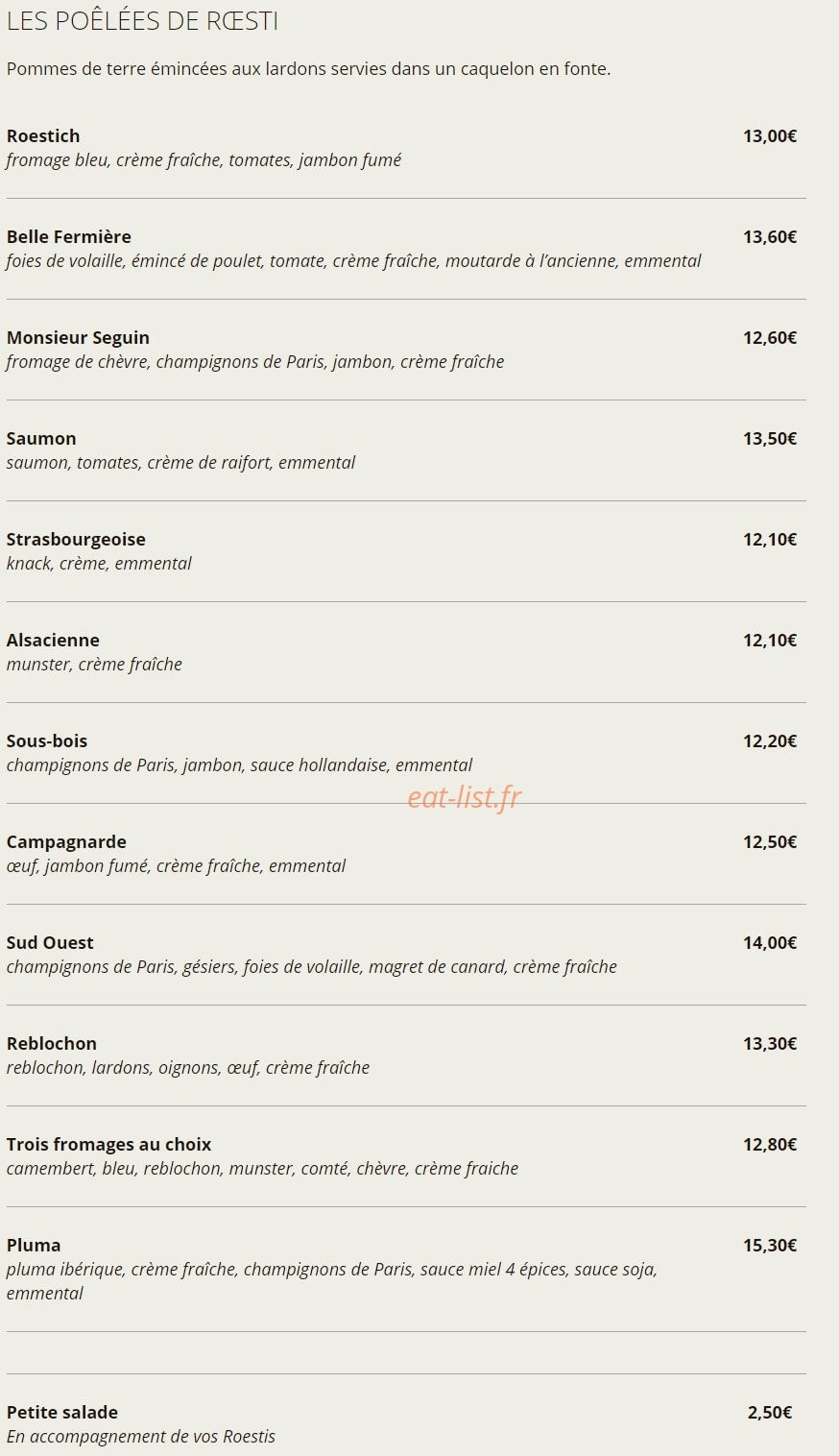Click the Les Poêlées de Rœsti heading
839x1456 pixels.
tap(142, 21)
